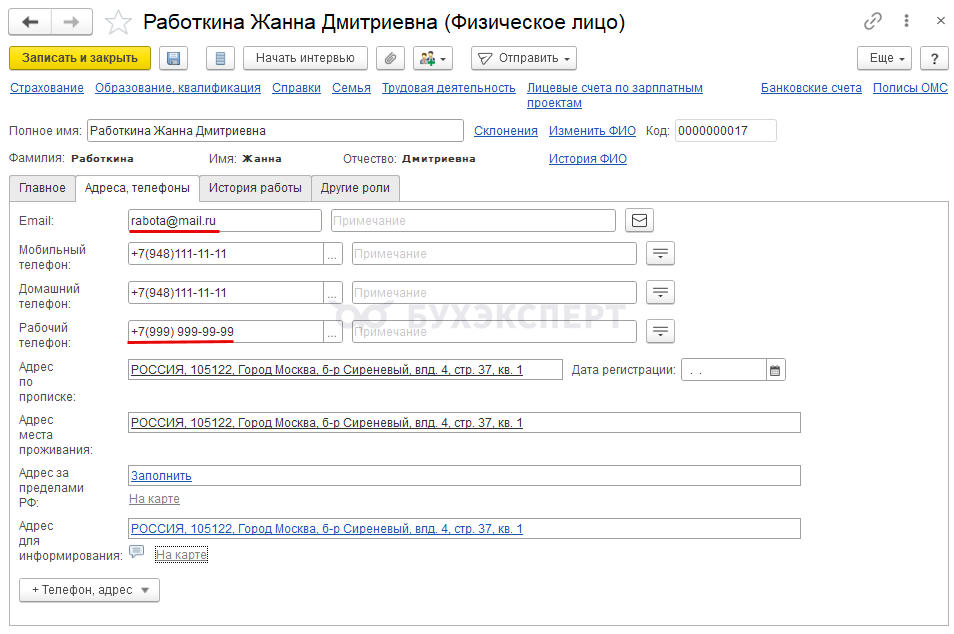The image size is (954, 634).
Task: Click the paperclip attachments icon
Action: tap(390, 58)
